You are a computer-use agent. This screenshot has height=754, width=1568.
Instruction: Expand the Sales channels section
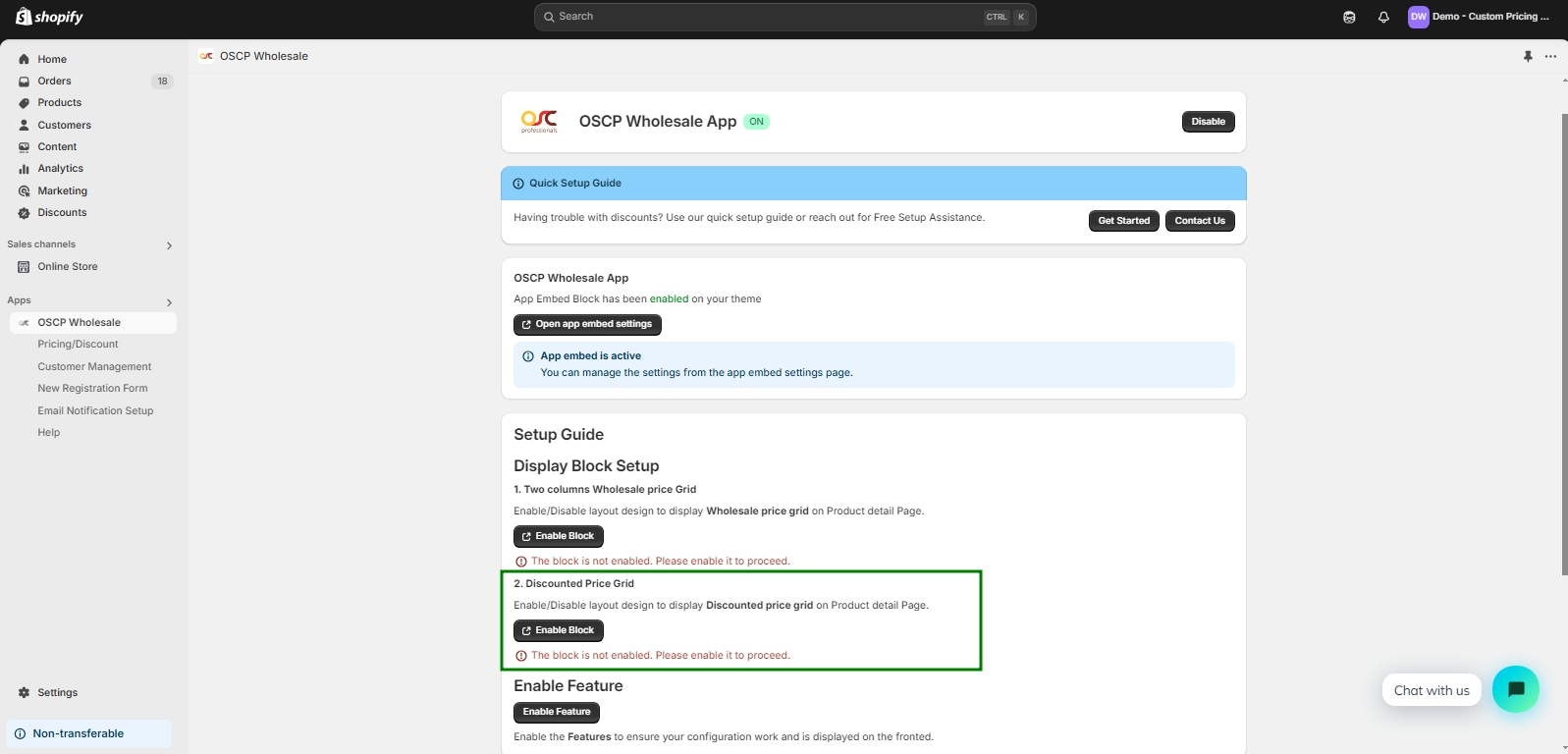point(169,245)
